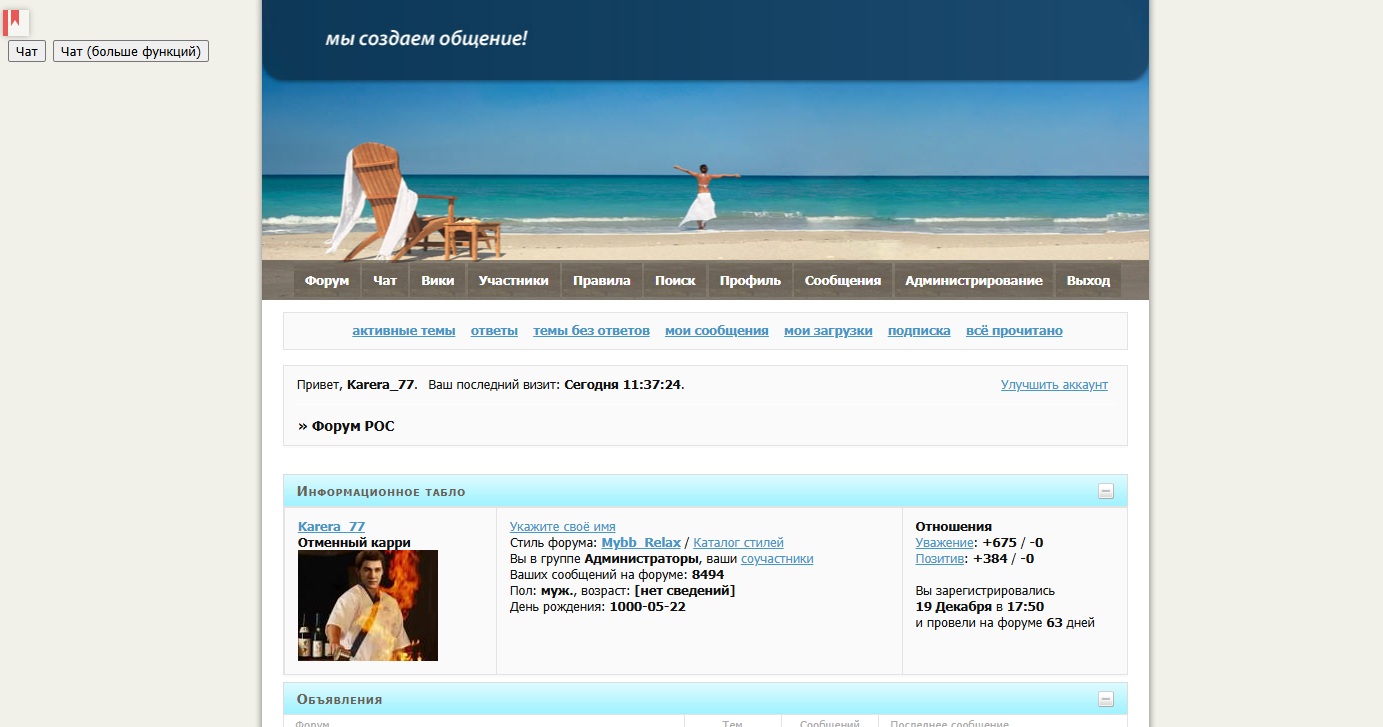Log out via Выход menu item
This screenshot has height=727, width=1383.
[1088, 281]
